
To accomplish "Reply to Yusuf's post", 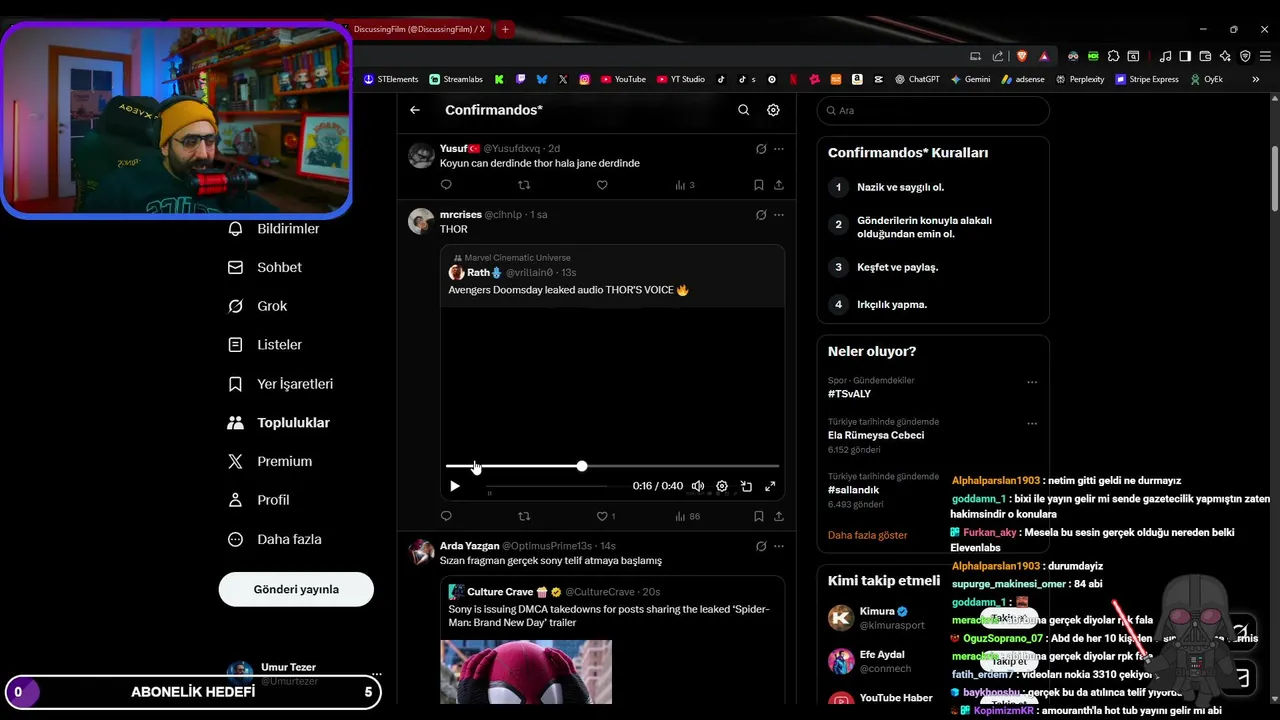I will (x=446, y=185).
